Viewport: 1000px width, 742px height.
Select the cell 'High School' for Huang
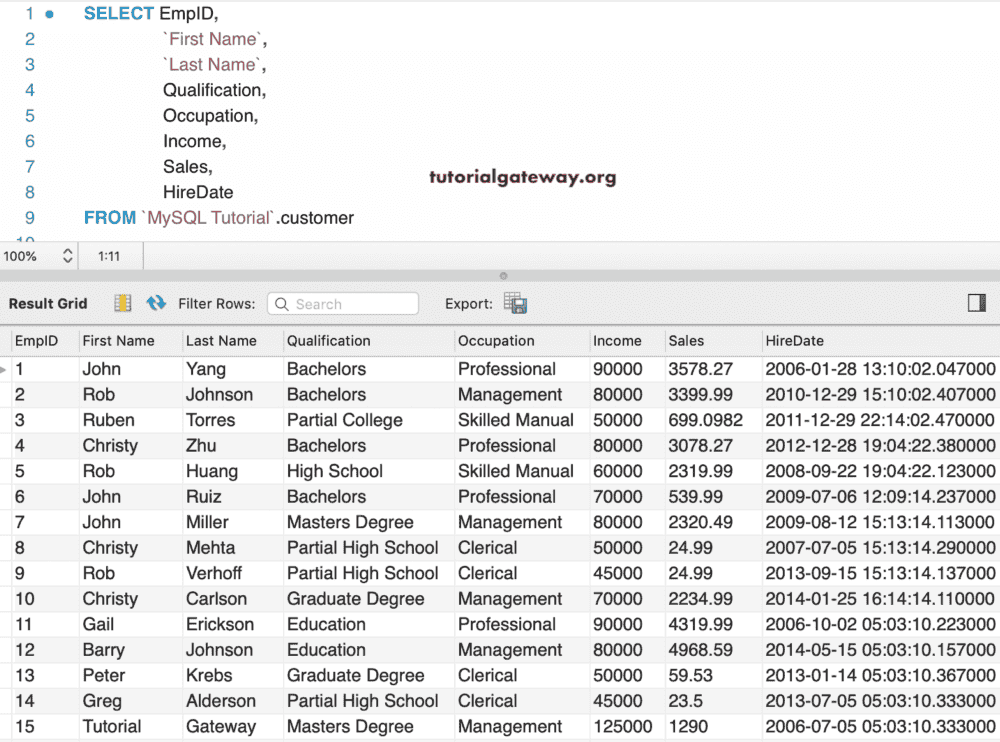(335, 471)
